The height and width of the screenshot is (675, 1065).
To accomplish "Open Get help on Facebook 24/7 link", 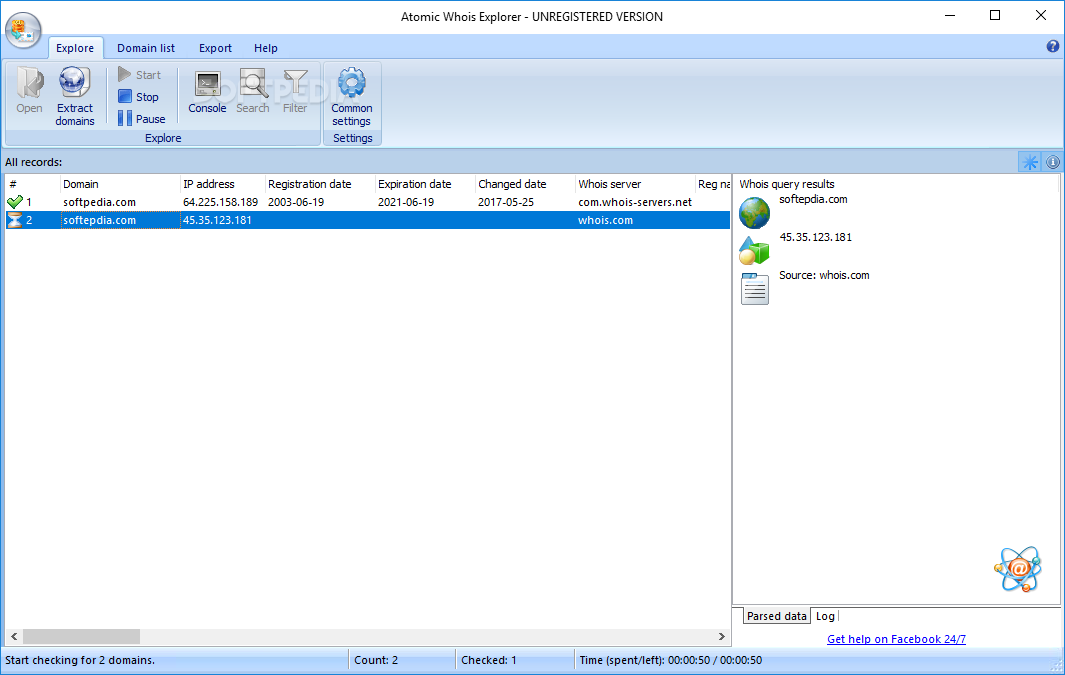I will point(896,639).
